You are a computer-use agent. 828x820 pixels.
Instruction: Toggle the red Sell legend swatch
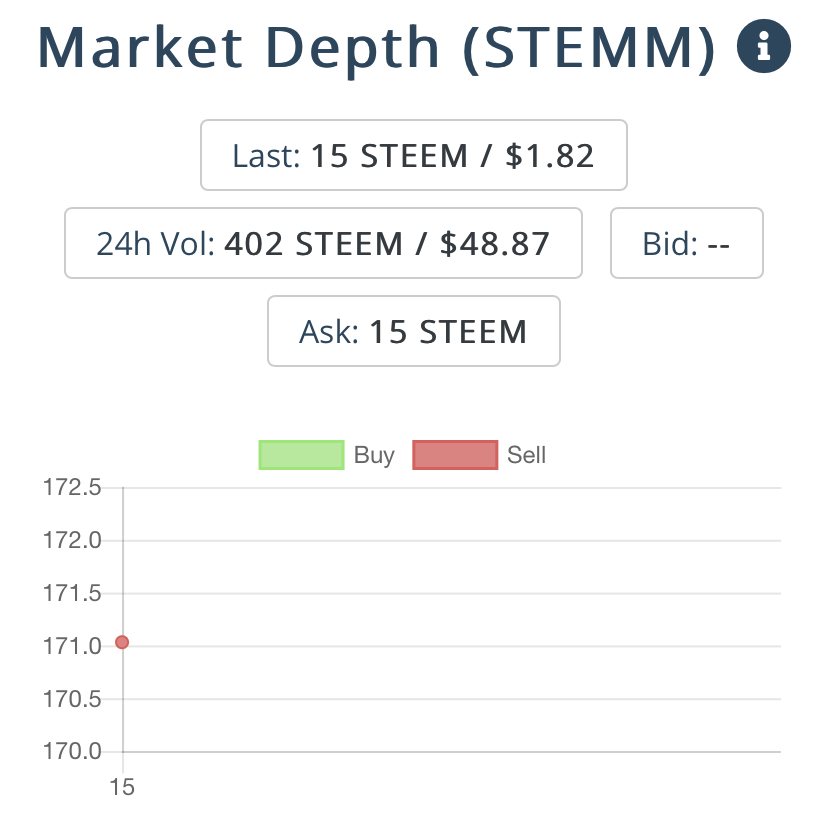[x=455, y=455]
